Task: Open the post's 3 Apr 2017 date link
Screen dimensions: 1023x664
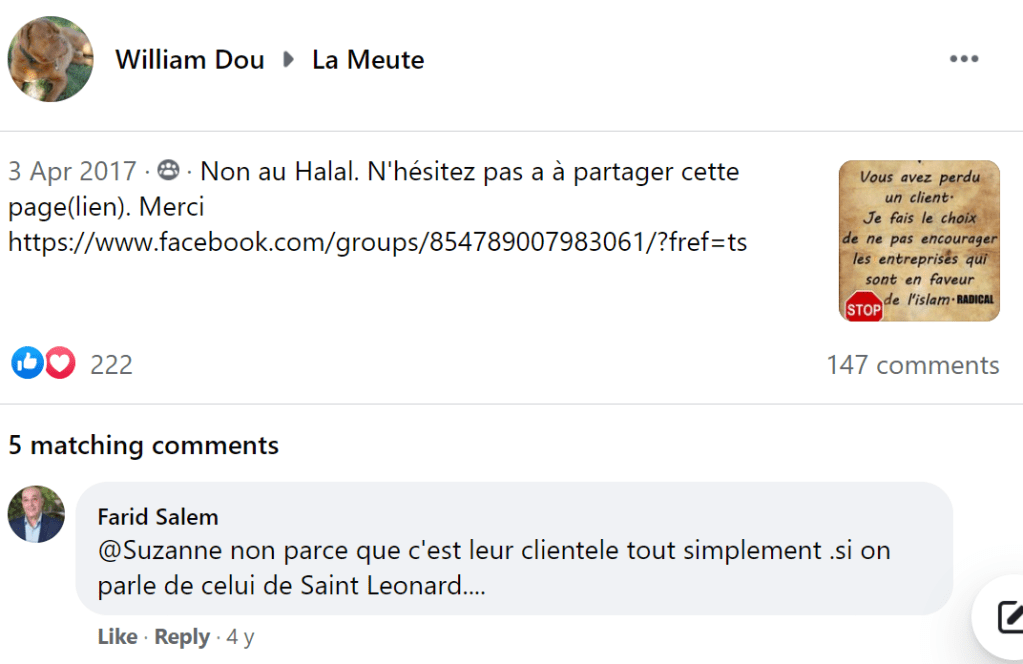Action: pyautogui.click(x=73, y=171)
